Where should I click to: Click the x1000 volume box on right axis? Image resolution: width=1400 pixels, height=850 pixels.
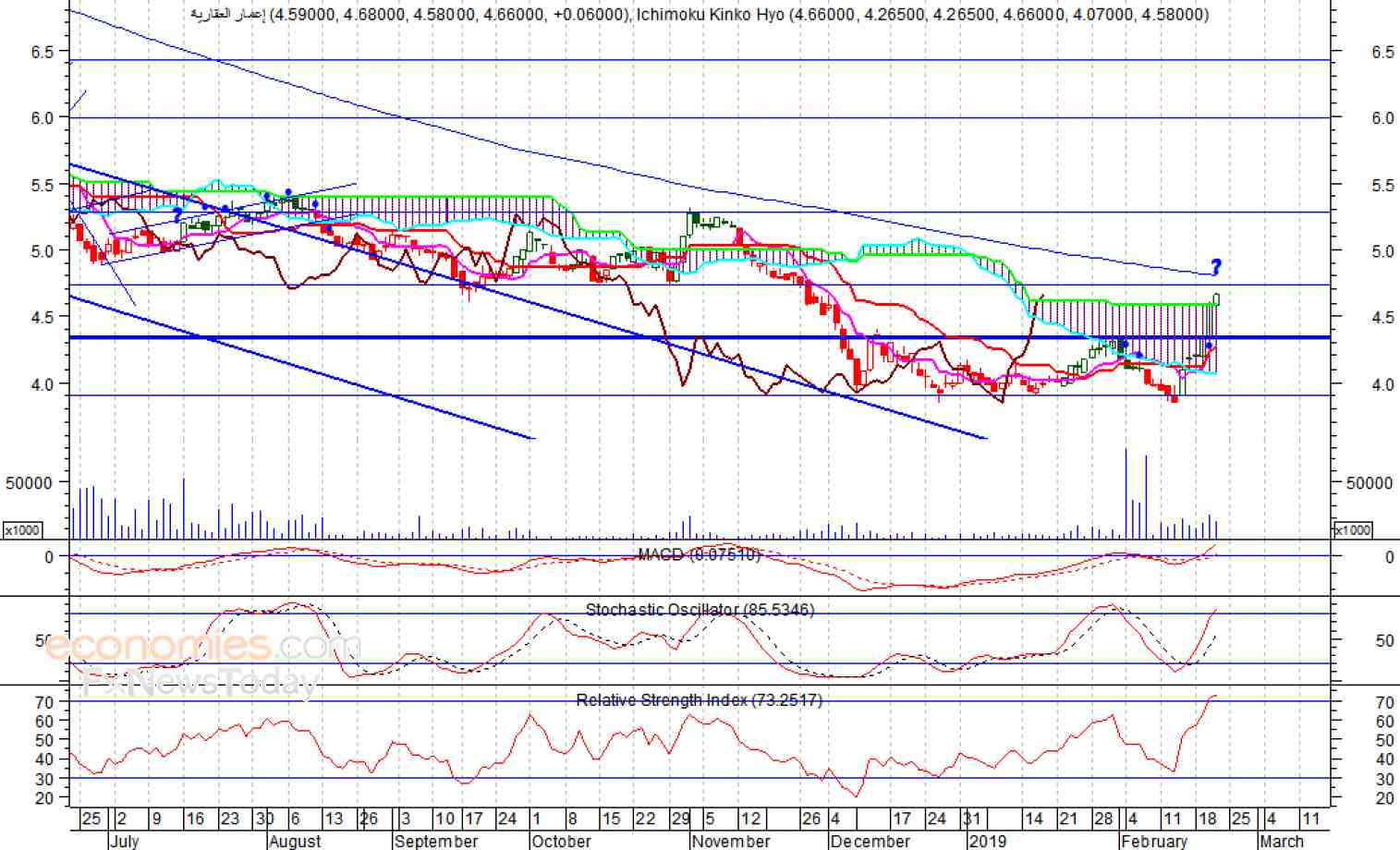click(x=1352, y=530)
